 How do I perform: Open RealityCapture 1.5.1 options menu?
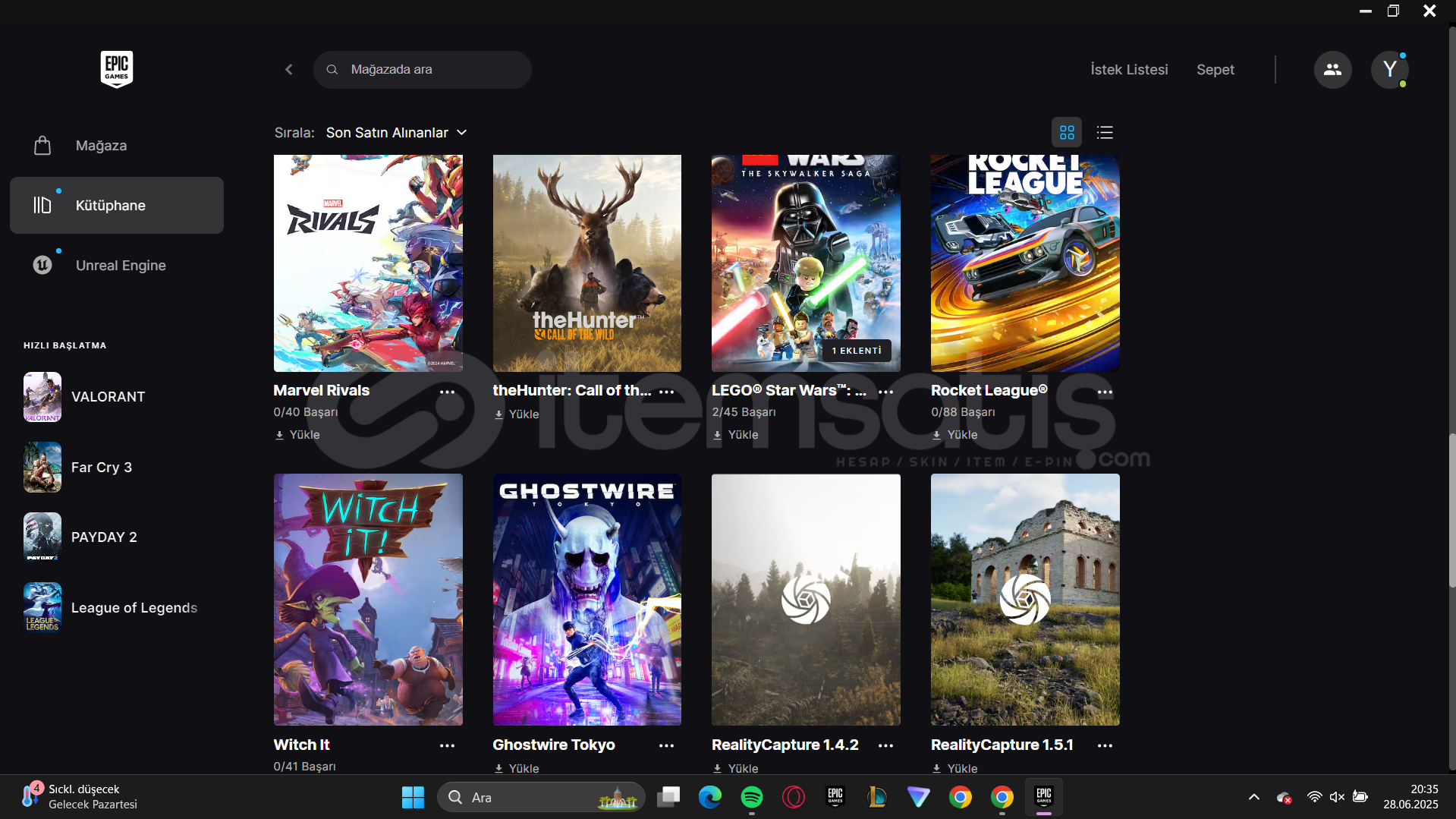pos(1105,746)
